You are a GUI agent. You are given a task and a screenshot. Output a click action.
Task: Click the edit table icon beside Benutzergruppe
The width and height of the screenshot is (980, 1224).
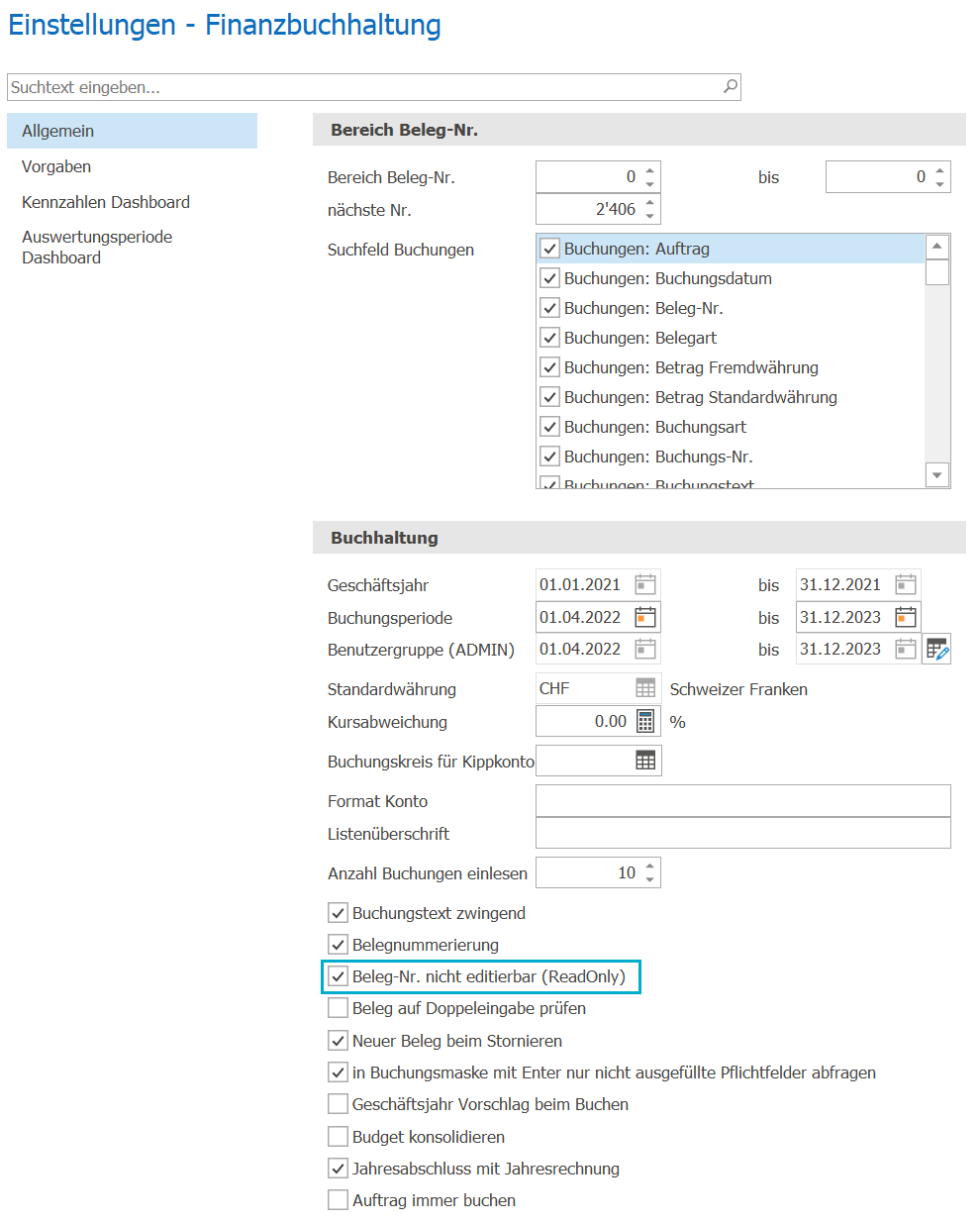pyautogui.click(x=936, y=649)
